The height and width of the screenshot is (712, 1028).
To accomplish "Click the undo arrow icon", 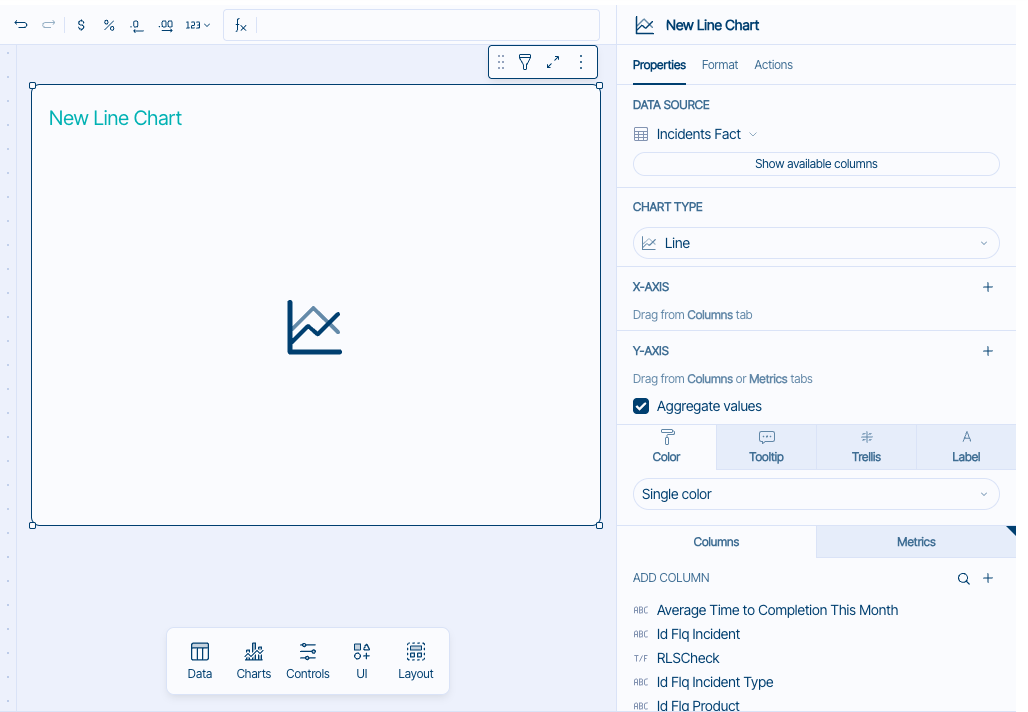I will click(21, 25).
